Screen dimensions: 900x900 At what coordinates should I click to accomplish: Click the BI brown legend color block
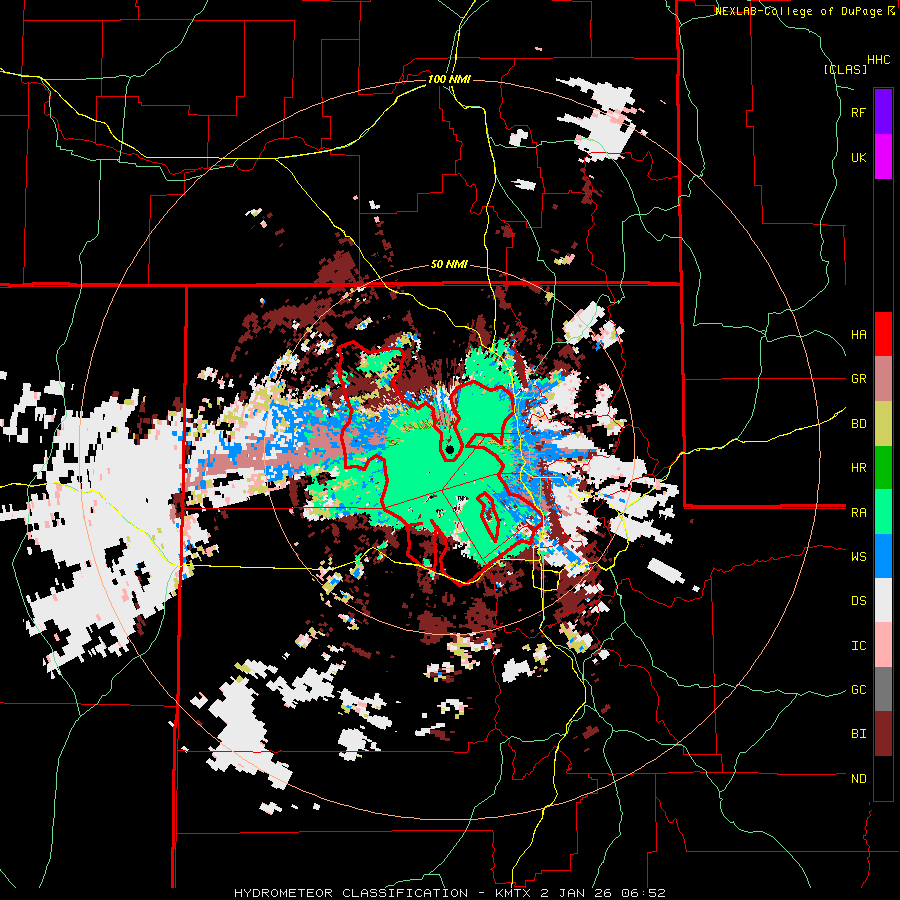pos(883,734)
